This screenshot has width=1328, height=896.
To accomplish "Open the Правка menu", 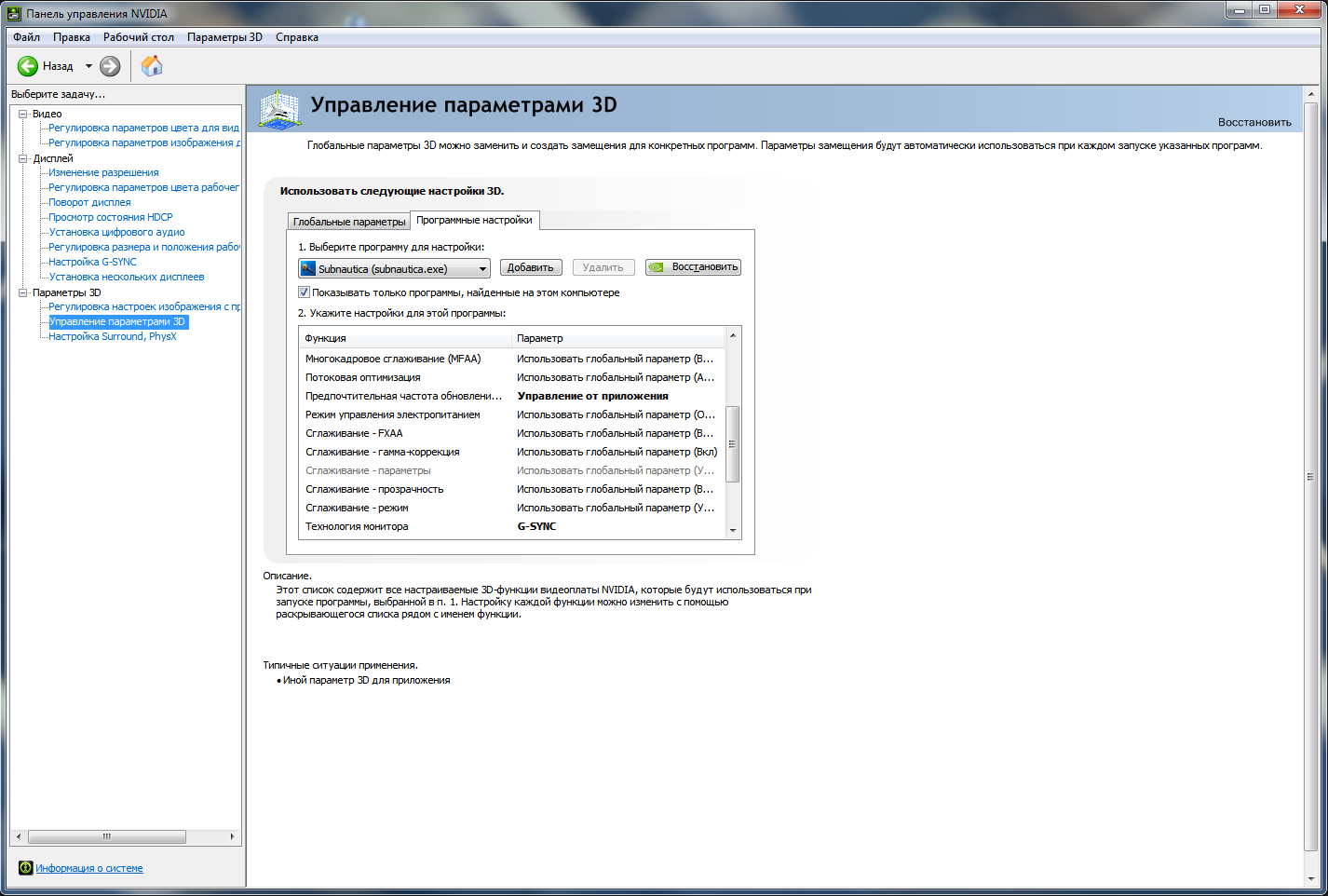I will (72, 37).
